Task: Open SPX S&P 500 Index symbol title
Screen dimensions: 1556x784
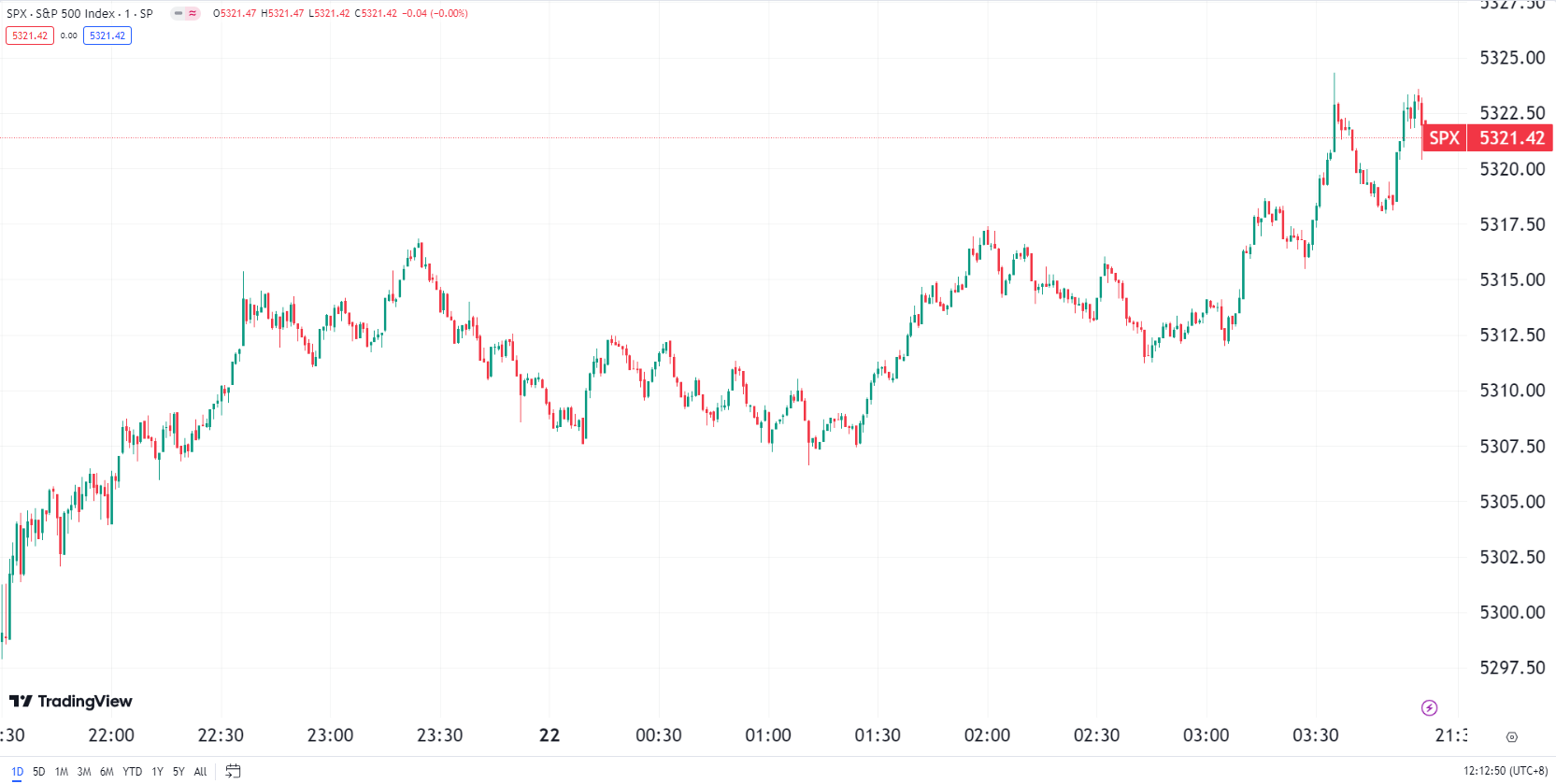Action: (x=79, y=13)
